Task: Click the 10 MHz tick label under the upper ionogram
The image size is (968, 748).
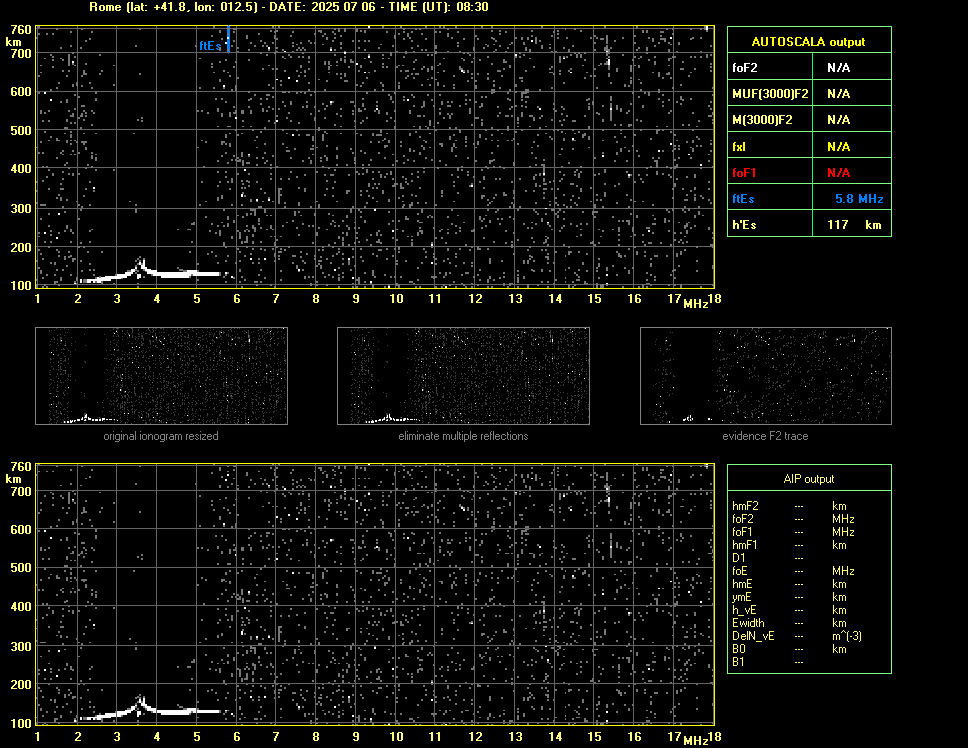Action: click(x=396, y=299)
